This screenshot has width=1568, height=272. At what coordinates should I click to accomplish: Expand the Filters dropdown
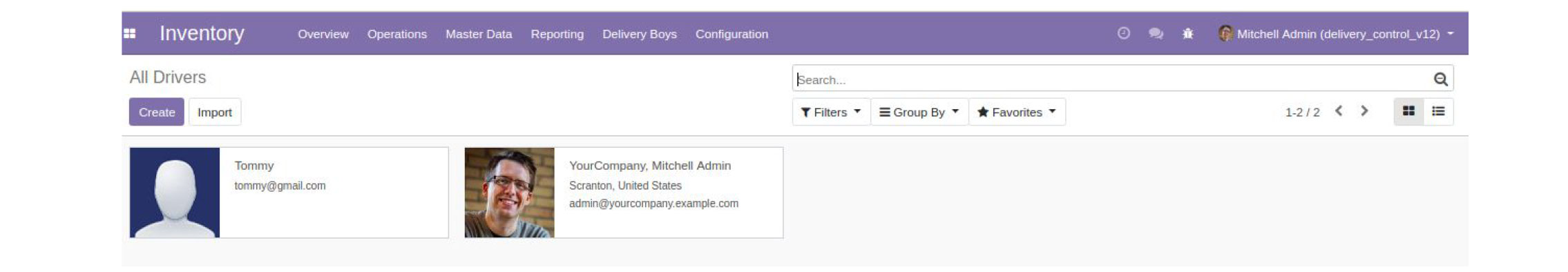pos(831,112)
